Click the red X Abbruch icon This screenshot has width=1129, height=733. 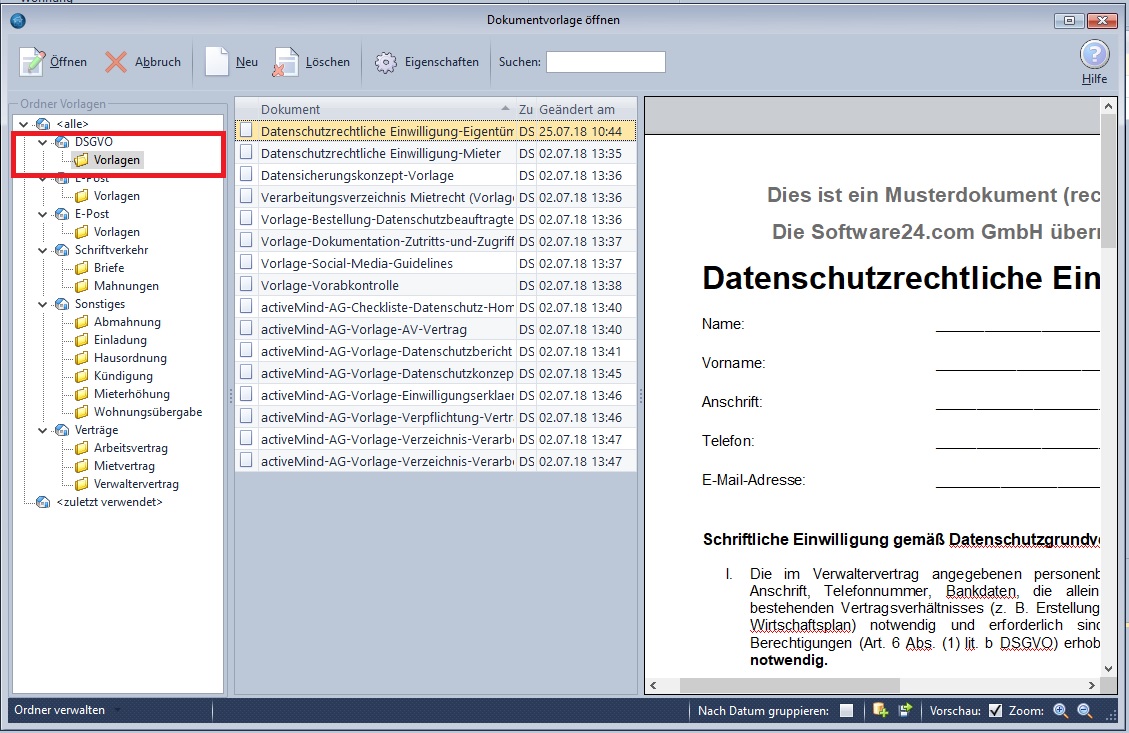115,62
